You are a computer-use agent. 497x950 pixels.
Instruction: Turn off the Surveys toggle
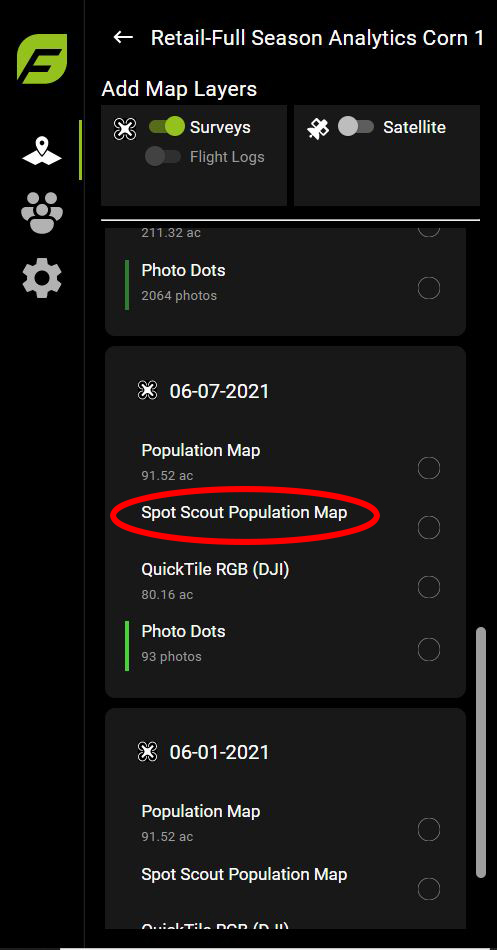[x=167, y=127]
